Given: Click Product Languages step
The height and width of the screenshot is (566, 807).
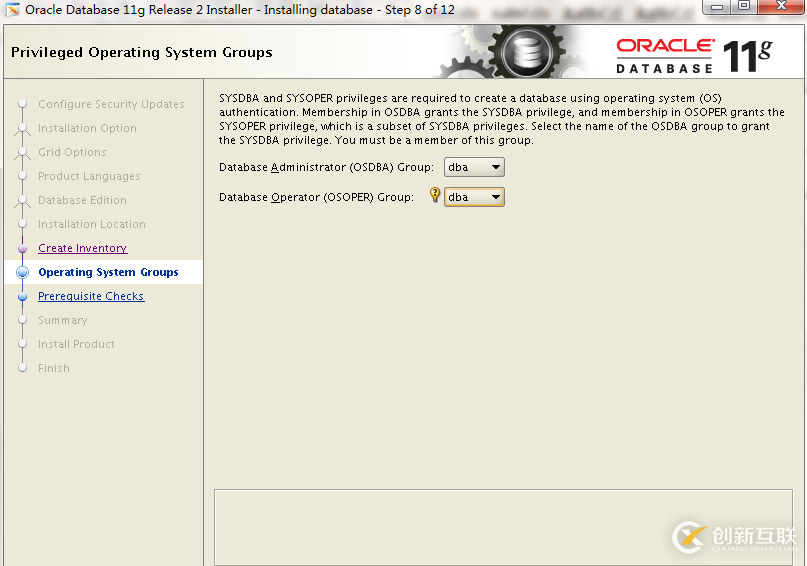Looking at the screenshot, I should (89, 176).
